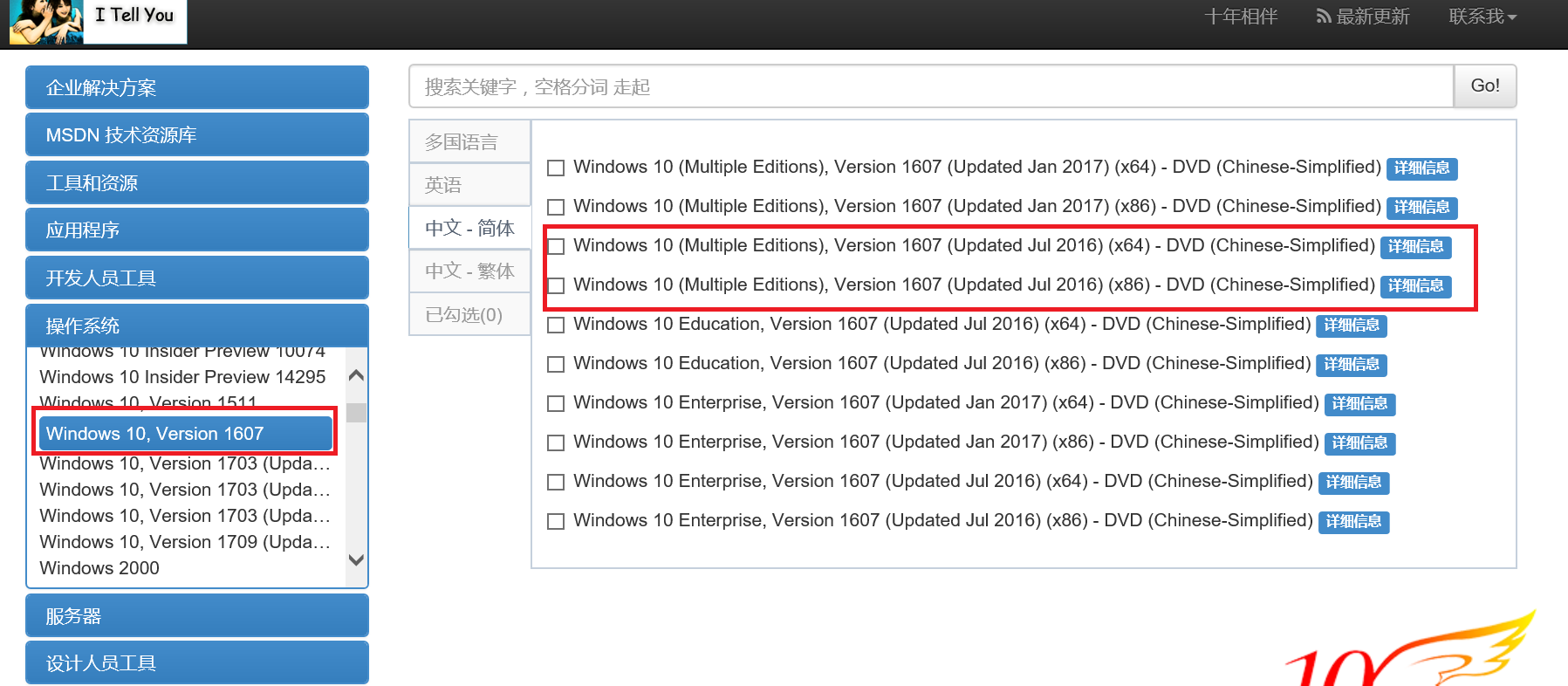Screen dimensions: 1568x686
Task: Switch to the 多国语言 tab
Action: click(x=470, y=141)
